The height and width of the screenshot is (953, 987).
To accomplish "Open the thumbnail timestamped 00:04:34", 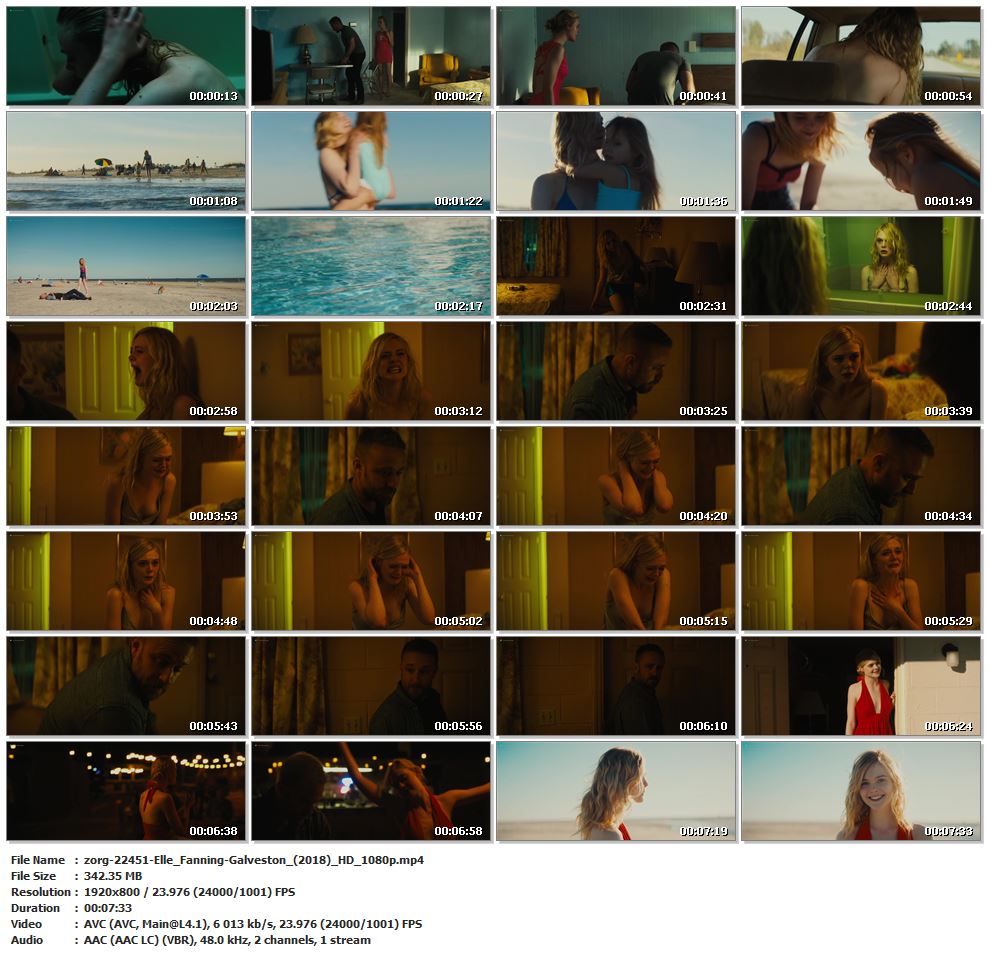I will pyautogui.click(x=860, y=476).
